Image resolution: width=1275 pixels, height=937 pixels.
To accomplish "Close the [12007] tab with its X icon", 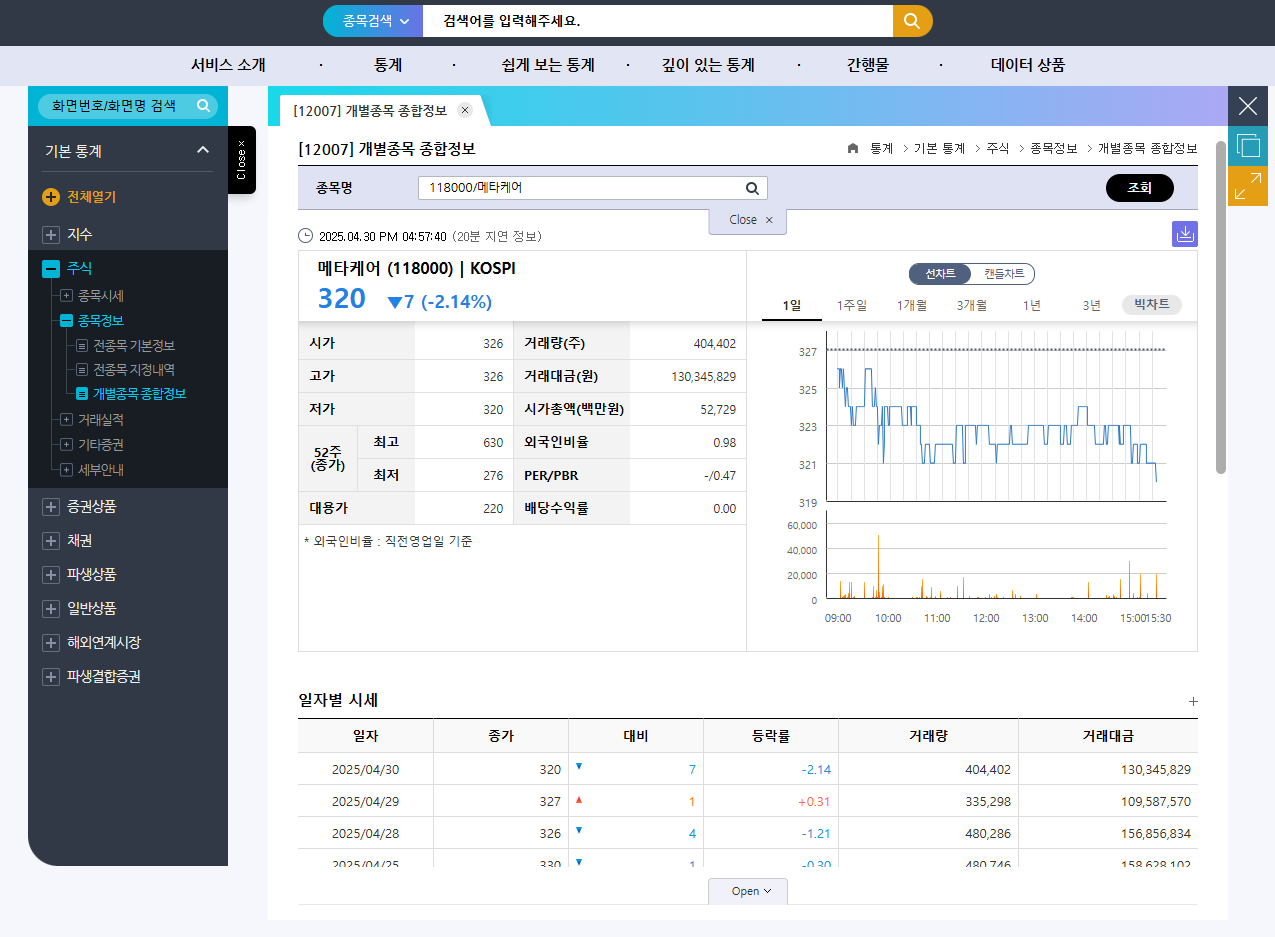I will 465,110.
